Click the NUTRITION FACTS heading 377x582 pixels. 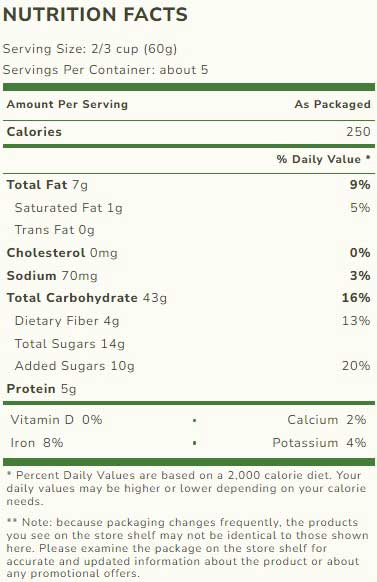click(95, 15)
